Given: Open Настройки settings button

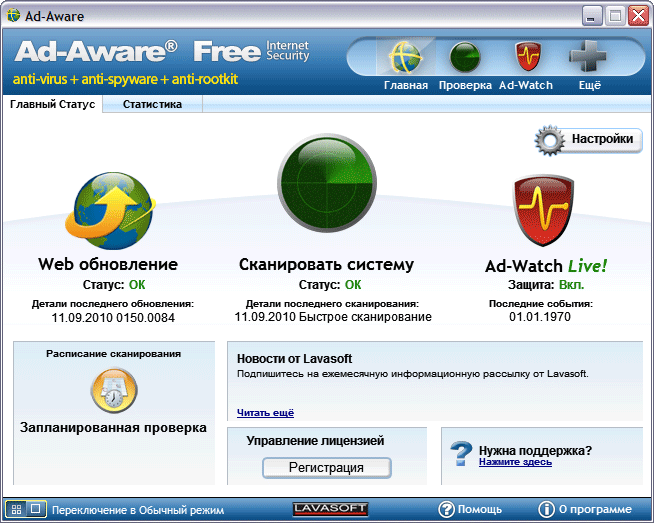Looking at the screenshot, I should click(x=589, y=140).
